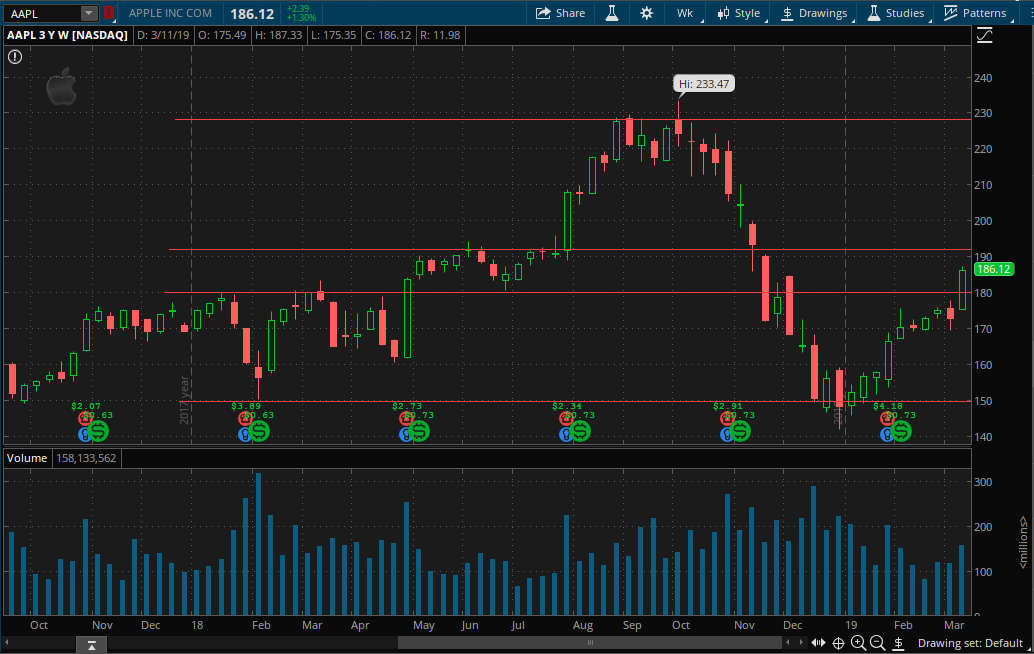Screen dimensions: 1034x654
Task: Click the Volume study label
Action: point(27,458)
